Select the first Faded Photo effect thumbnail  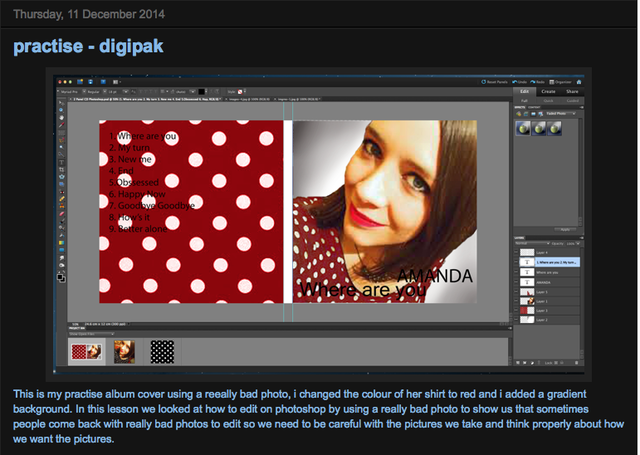(x=523, y=128)
